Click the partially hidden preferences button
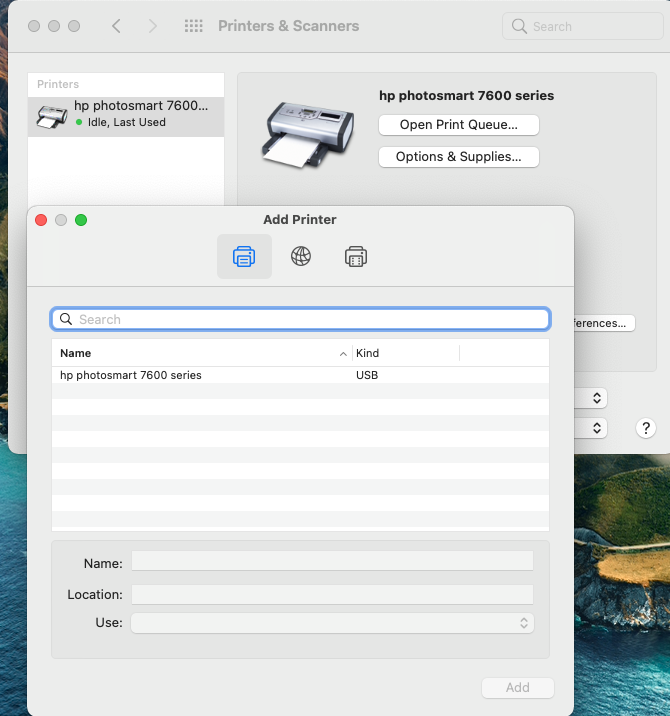This screenshot has width=670, height=716. pos(604,323)
